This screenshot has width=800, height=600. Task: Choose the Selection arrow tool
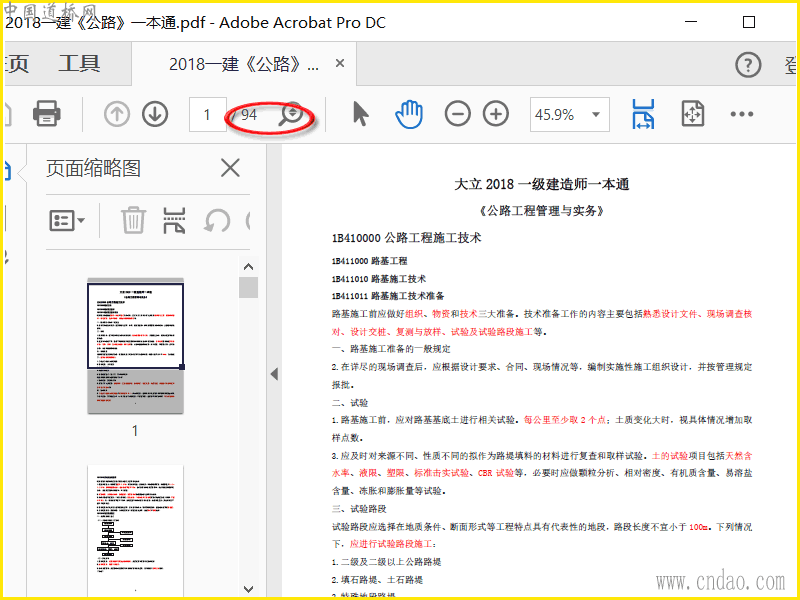(x=360, y=114)
